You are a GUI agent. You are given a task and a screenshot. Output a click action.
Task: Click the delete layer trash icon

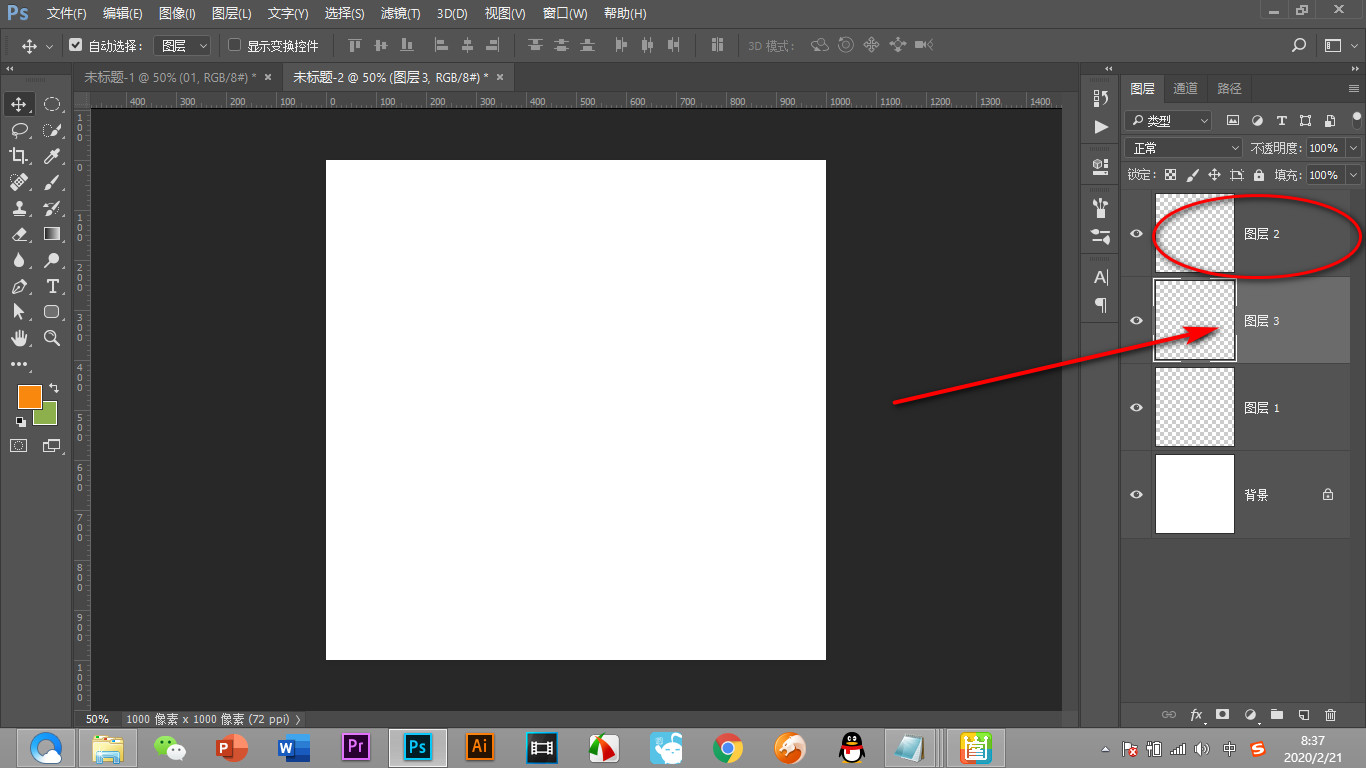(x=1330, y=715)
